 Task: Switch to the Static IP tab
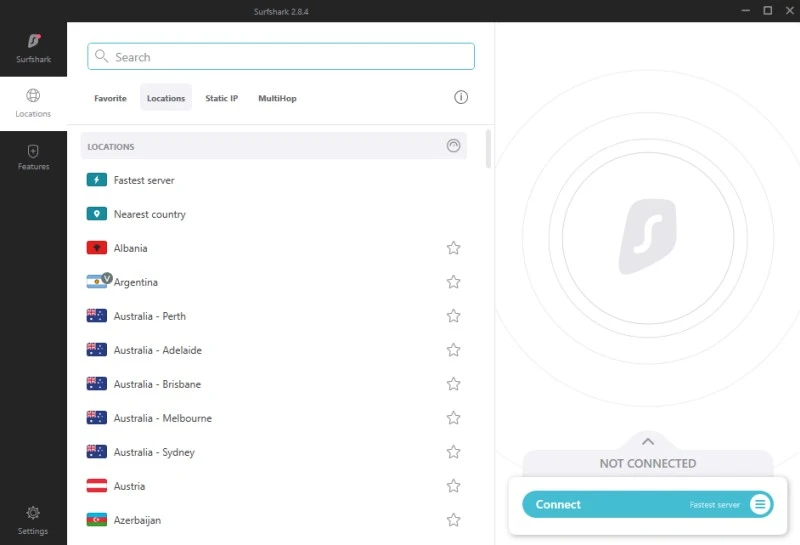221,98
